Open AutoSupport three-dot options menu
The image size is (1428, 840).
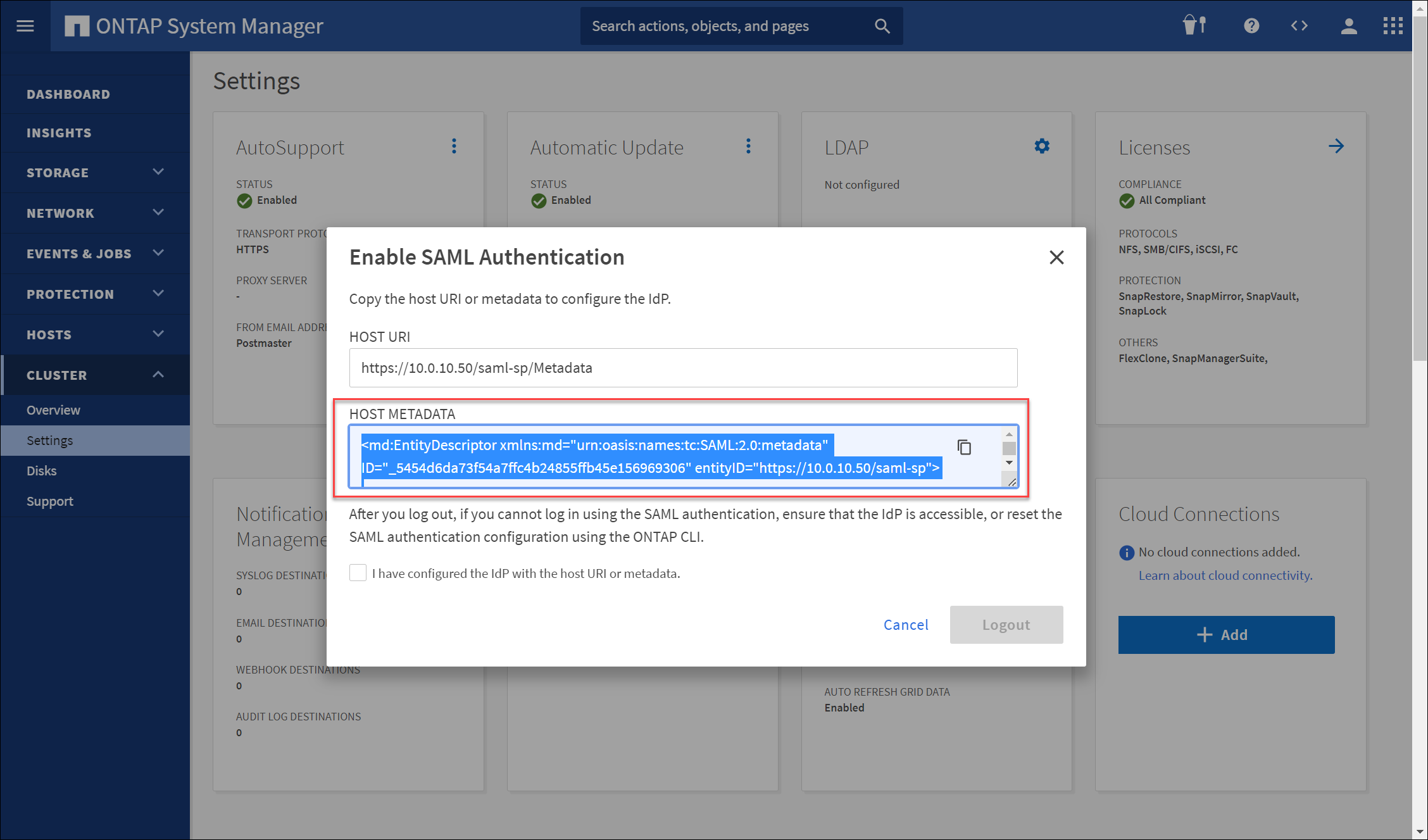454,146
